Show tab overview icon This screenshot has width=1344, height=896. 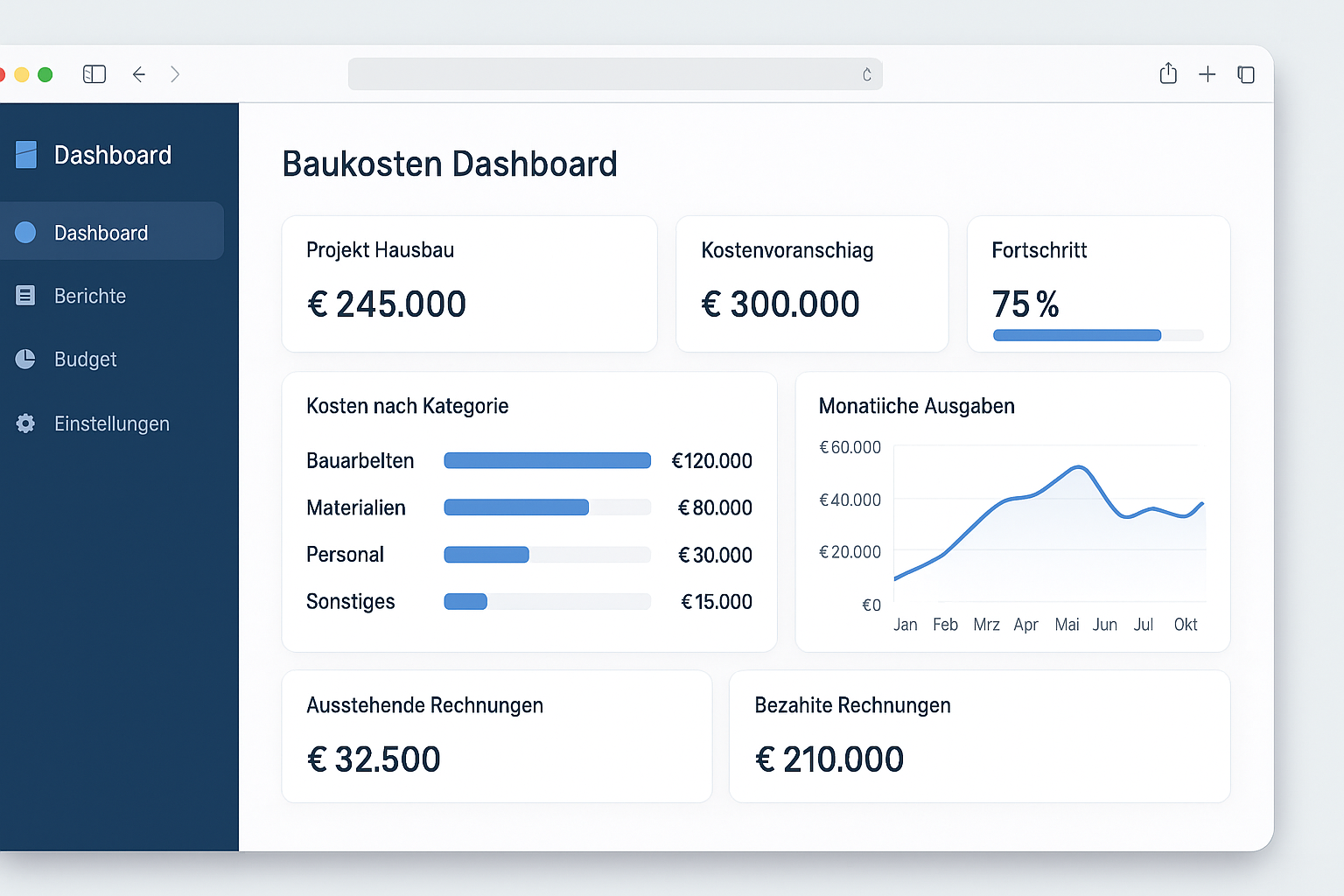[1246, 74]
